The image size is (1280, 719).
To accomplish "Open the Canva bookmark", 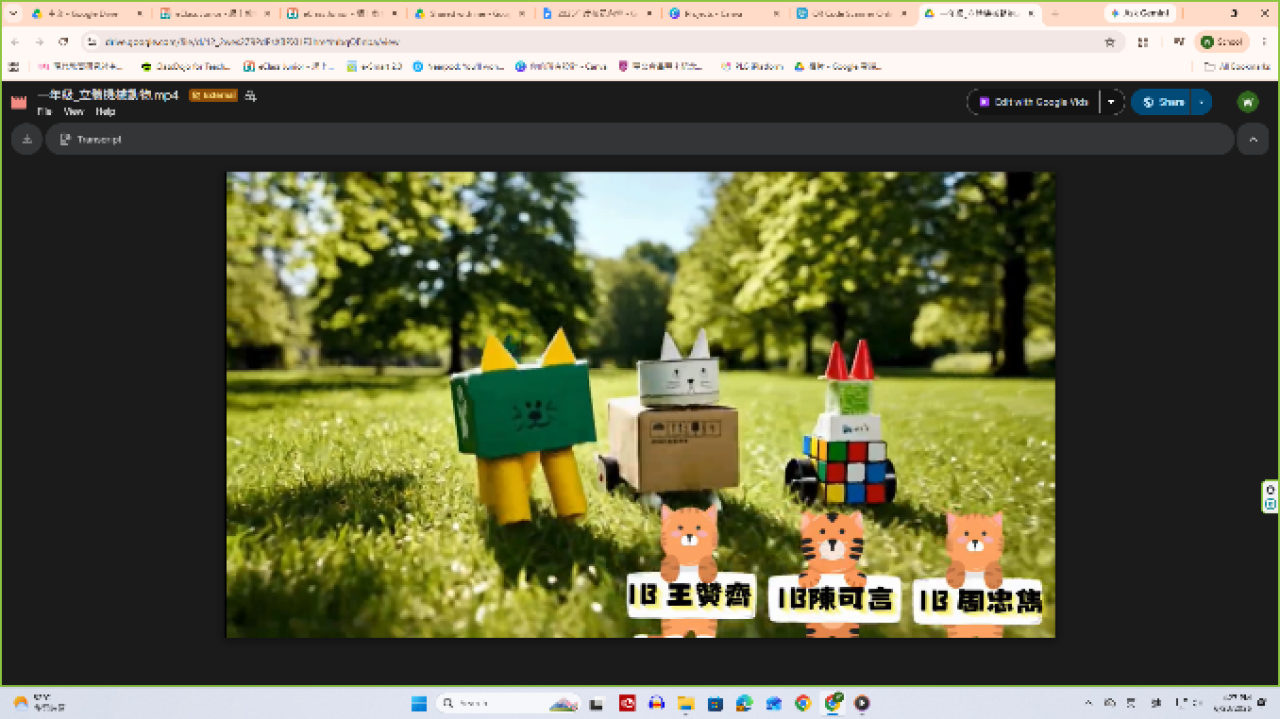I will click(x=561, y=66).
